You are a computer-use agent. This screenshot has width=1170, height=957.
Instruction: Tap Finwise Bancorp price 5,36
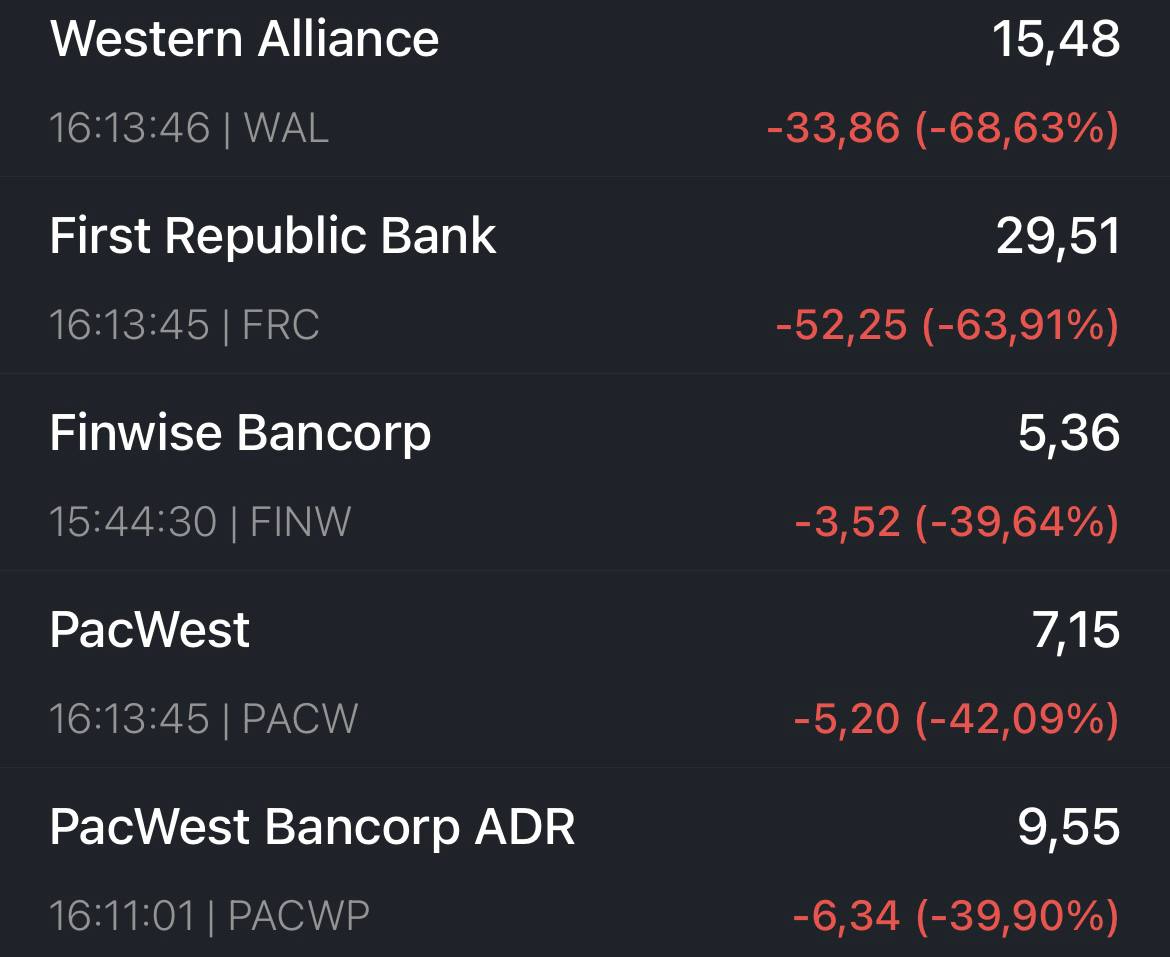pyautogui.click(x=1069, y=433)
